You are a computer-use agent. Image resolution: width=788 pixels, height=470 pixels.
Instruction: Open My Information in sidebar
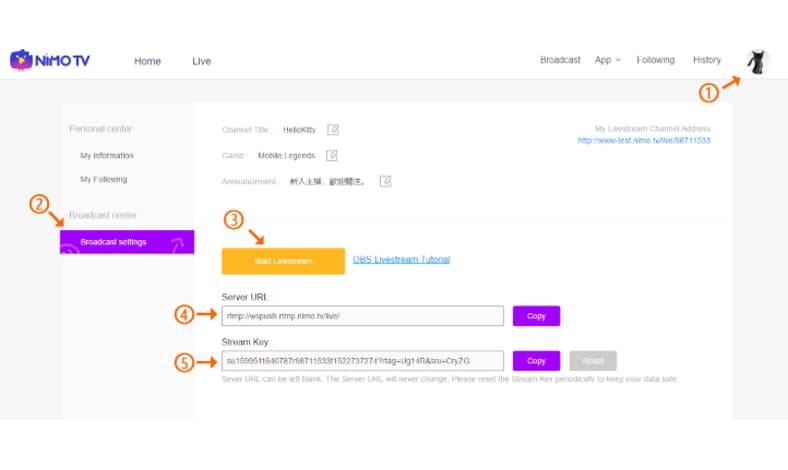point(107,155)
